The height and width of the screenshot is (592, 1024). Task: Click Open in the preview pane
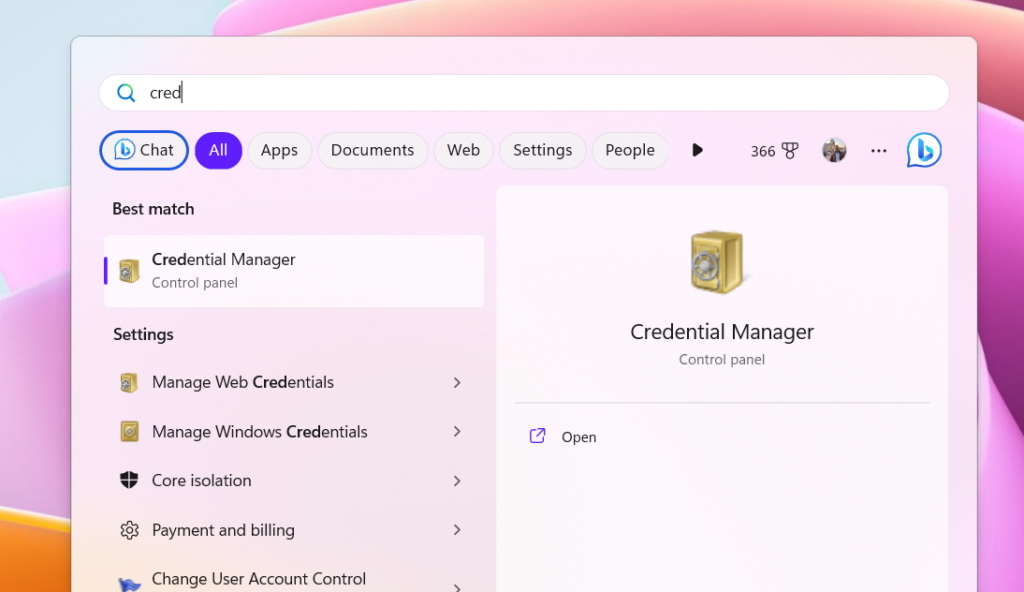(579, 437)
